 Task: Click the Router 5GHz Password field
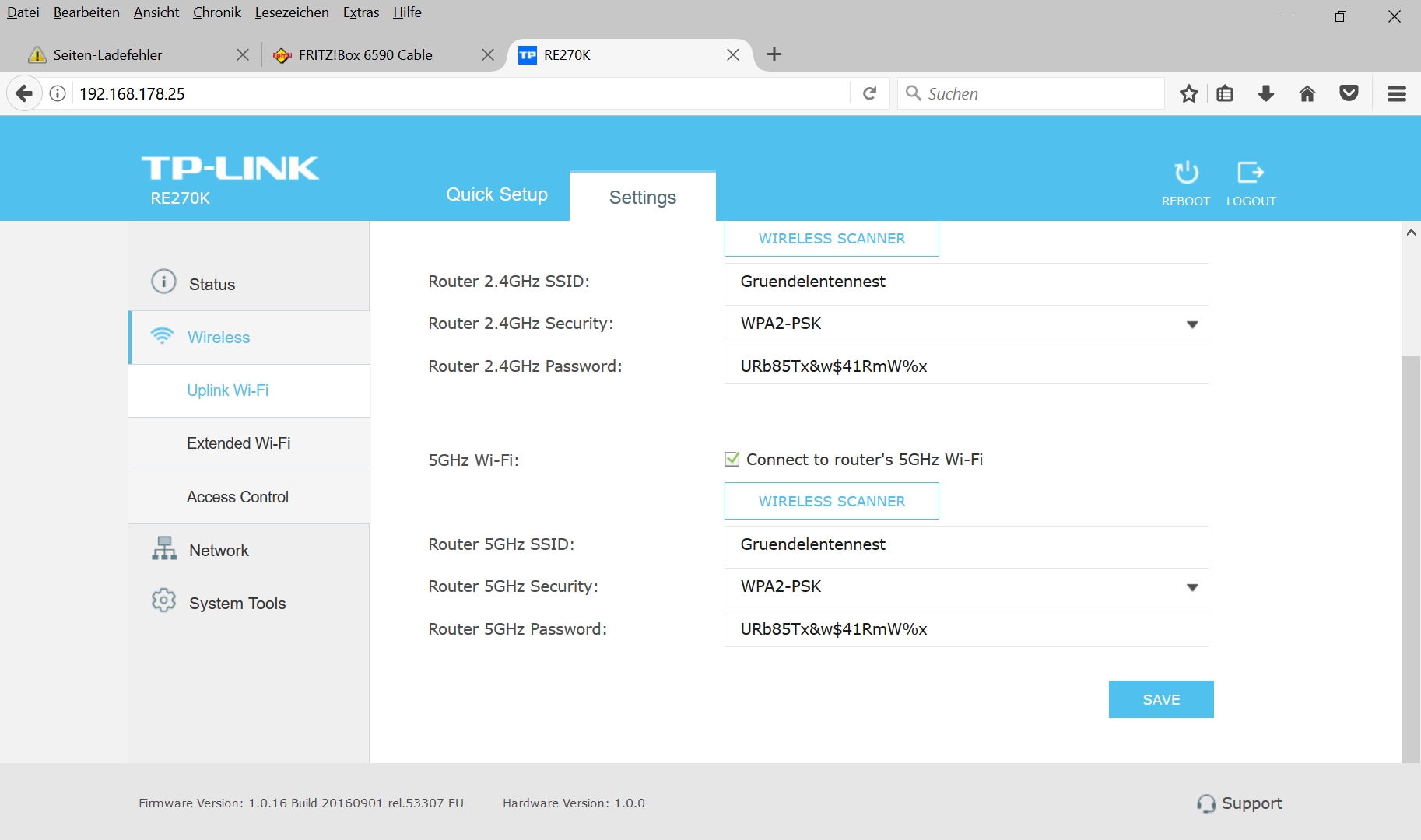[967, 629]
